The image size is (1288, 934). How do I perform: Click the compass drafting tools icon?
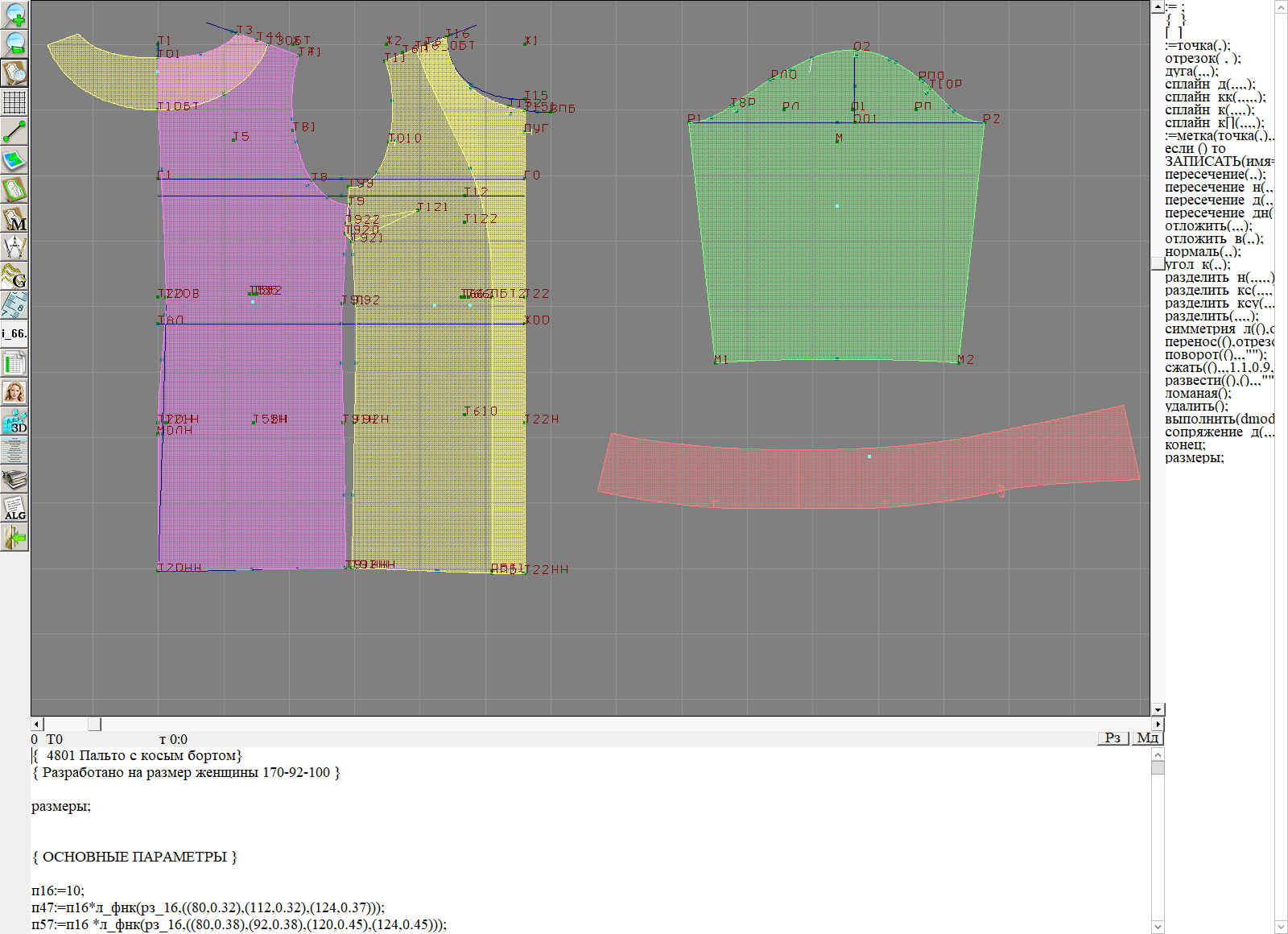point(14,247)
